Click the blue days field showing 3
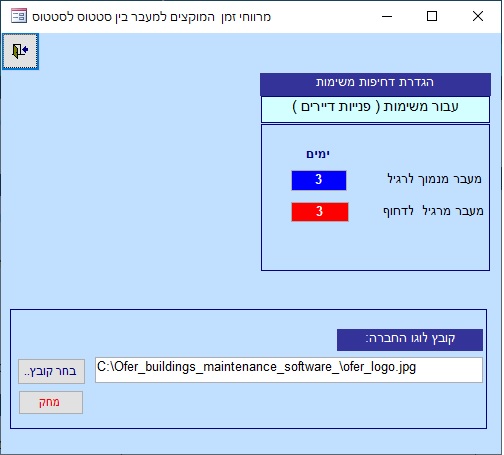The height and width of the screenshot is (455, 504). coord(319,180)
